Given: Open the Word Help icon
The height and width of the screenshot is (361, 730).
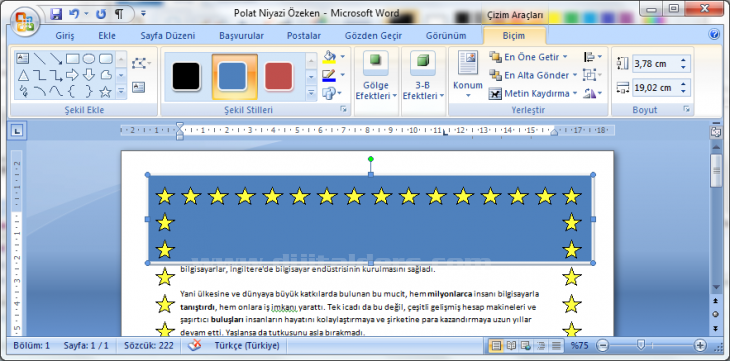Looking at the screenshot, I should click(714, 35).
